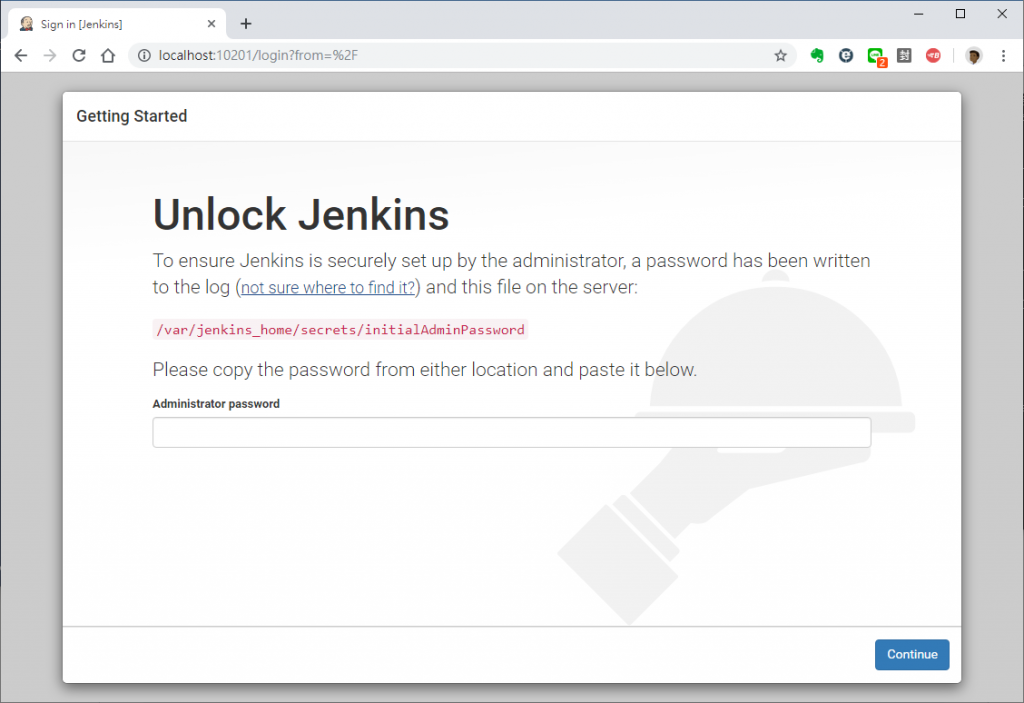
Task: Click the red circular extension icon
Action: [933, 56]
